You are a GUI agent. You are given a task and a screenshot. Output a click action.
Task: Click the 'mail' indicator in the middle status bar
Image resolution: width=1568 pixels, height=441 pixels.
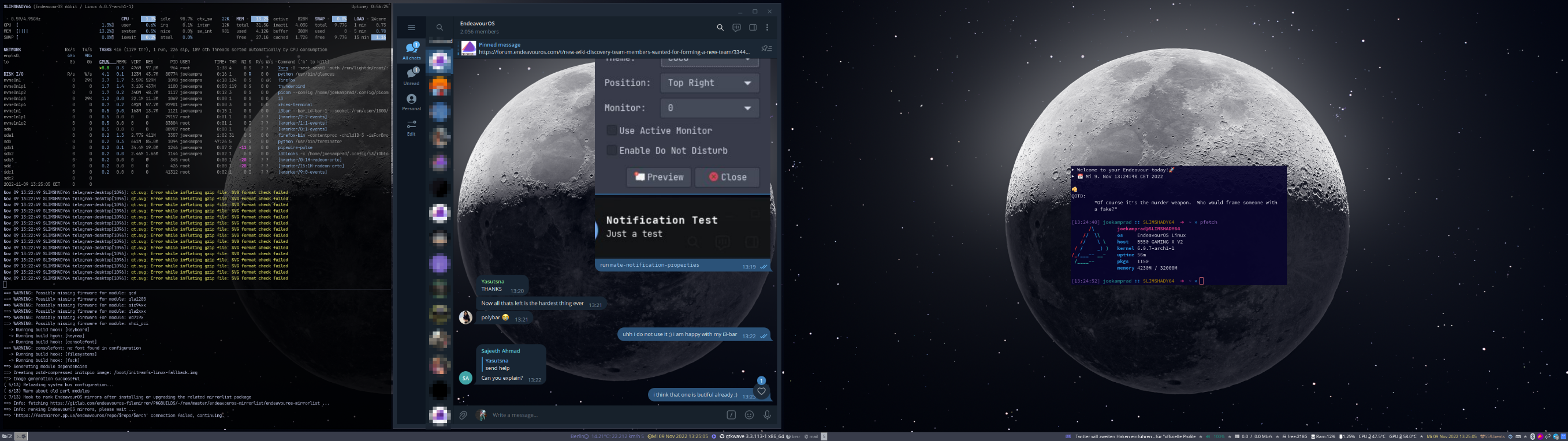pos(811,437)
